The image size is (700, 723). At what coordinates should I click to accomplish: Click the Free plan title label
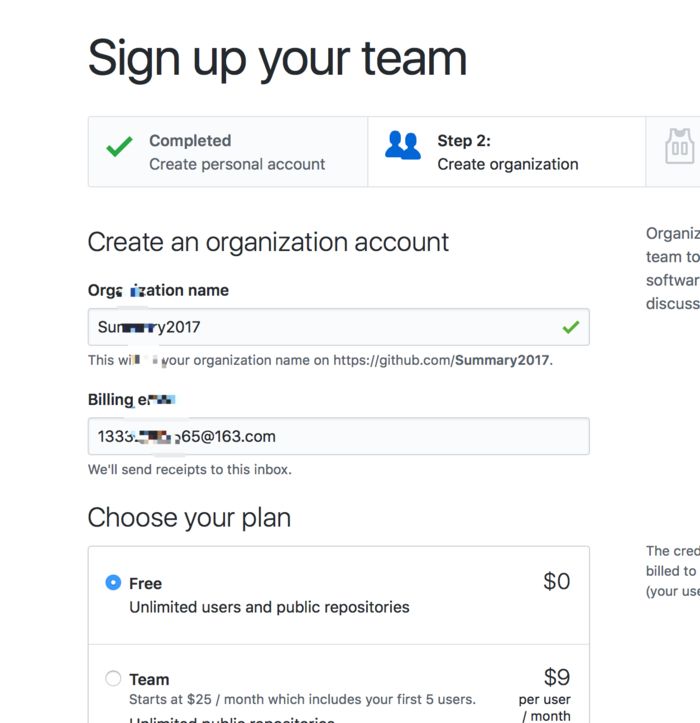[145, 583]
